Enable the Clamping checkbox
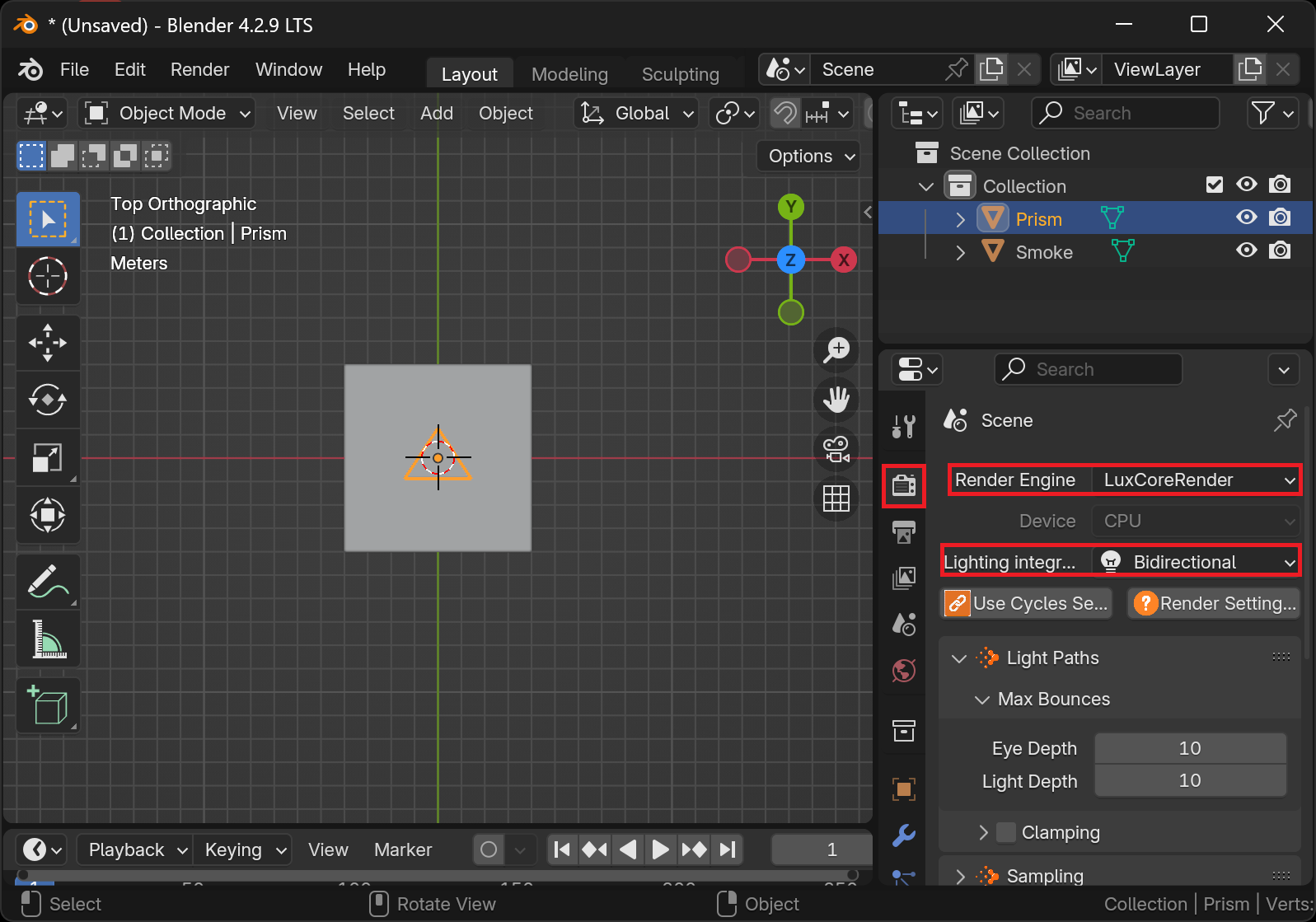Screen dimensions: 1316x922 [1005, 832]
